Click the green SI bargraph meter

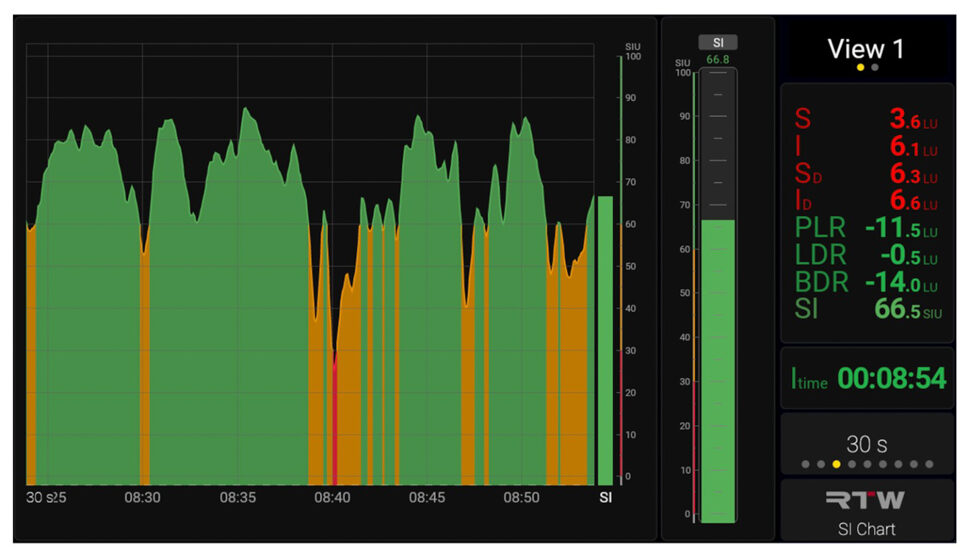click(717, 370)
